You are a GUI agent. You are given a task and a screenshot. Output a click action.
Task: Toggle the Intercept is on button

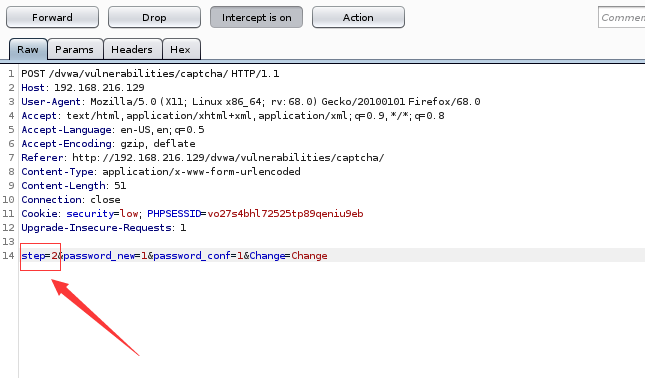[x=256, y=17]
